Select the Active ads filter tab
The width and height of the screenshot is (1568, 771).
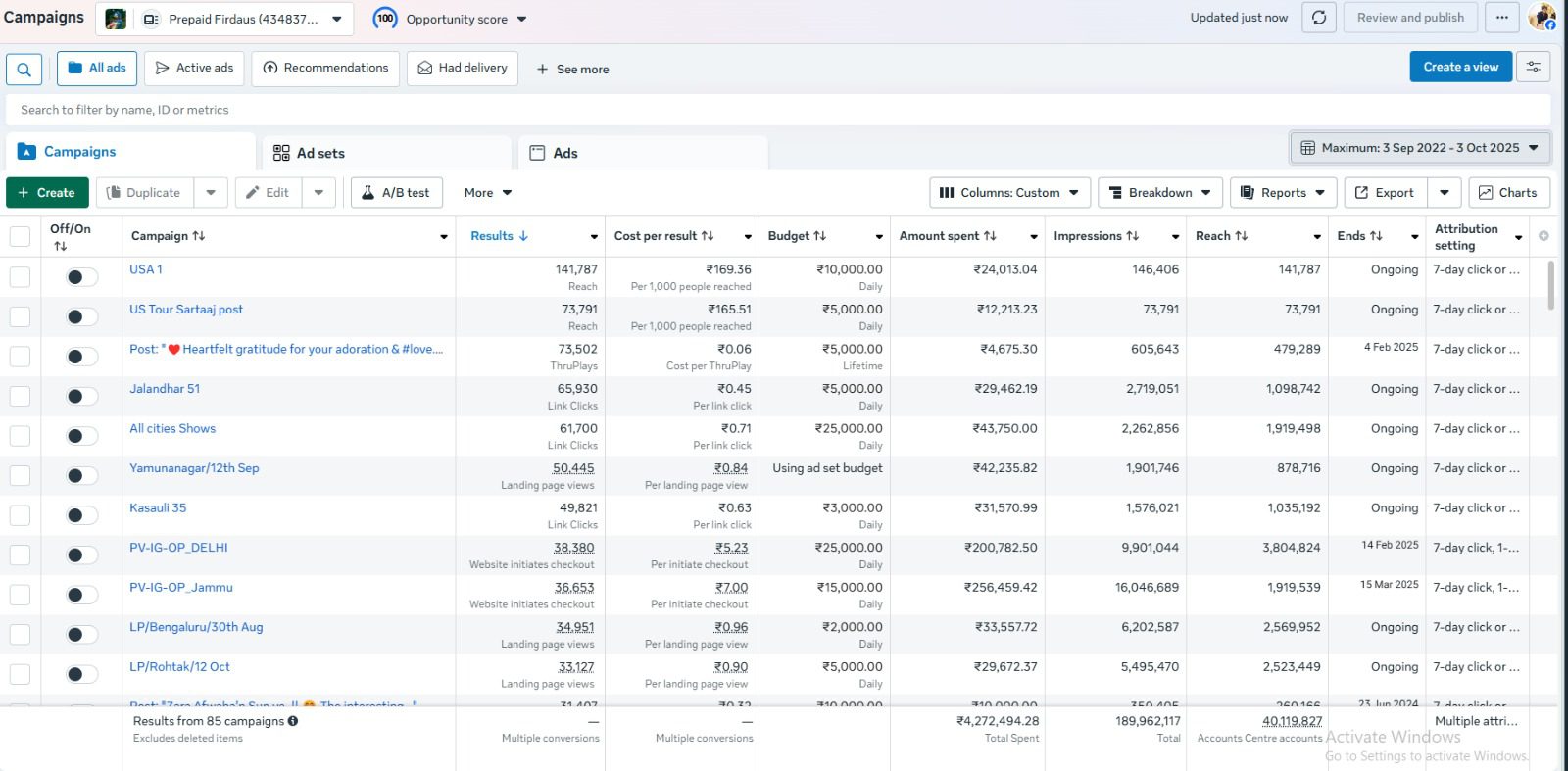pyautogui.click(x=194, y=69)
